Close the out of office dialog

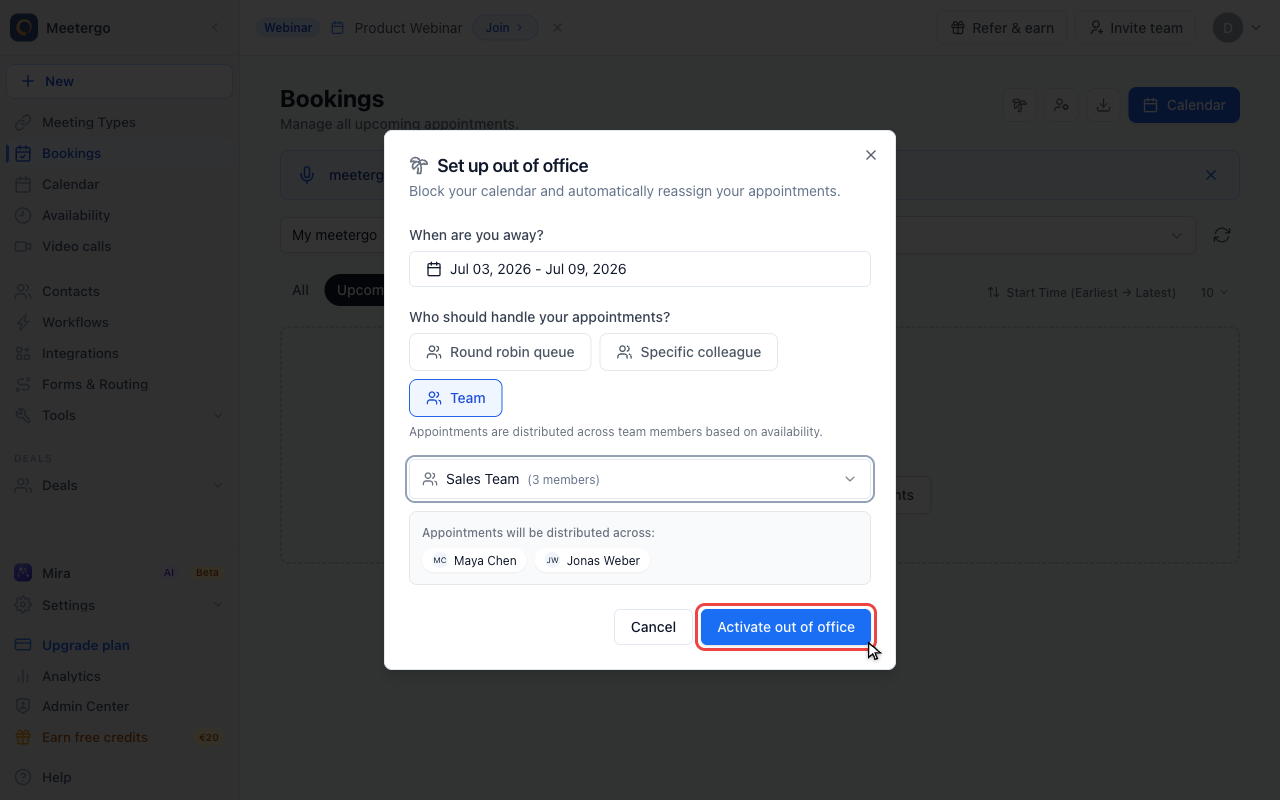871,155
